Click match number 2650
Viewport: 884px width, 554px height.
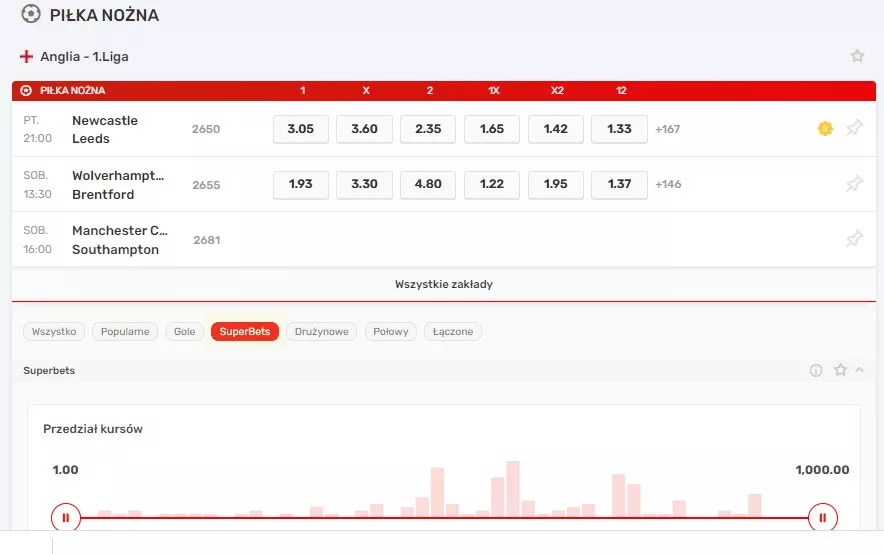[206, 129]
